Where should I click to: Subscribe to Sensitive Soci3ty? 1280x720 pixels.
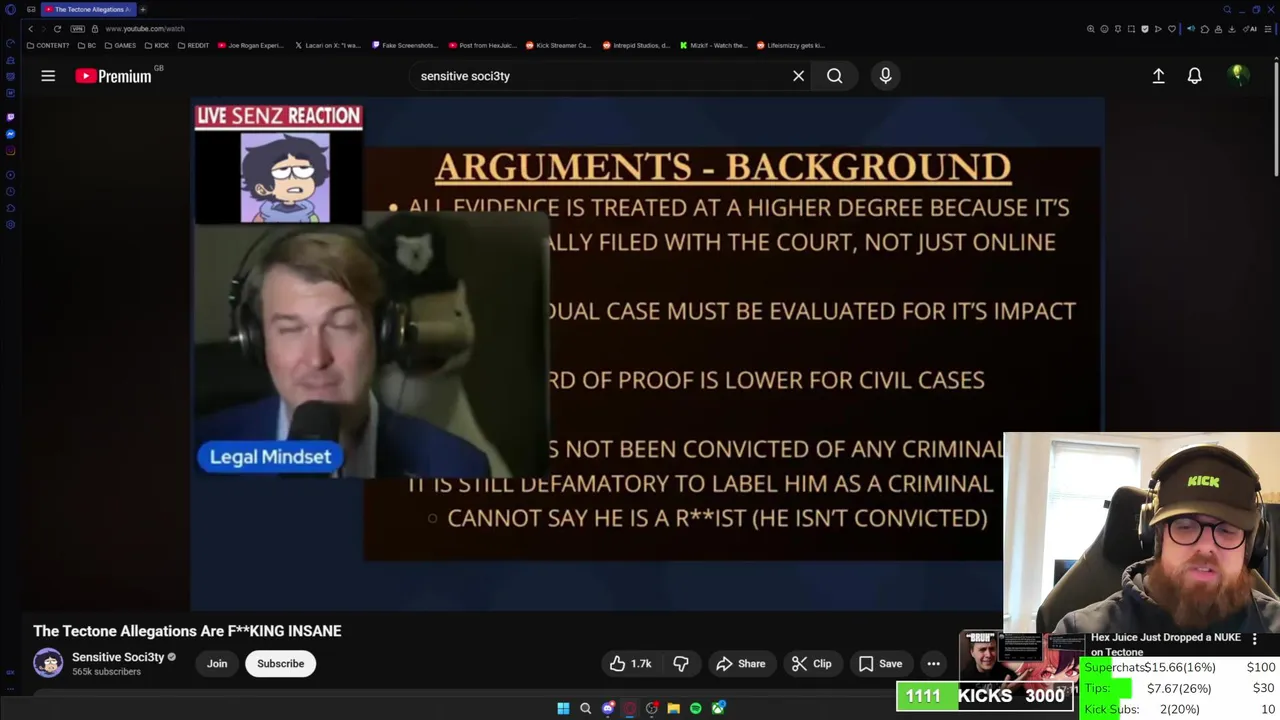pyautogui.click(x=280, y=664)
